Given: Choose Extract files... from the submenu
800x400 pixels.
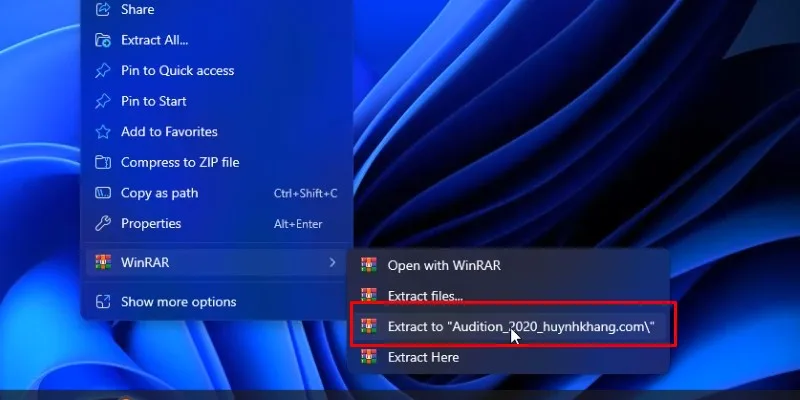Looking at the screenshot, I should 509,296.
